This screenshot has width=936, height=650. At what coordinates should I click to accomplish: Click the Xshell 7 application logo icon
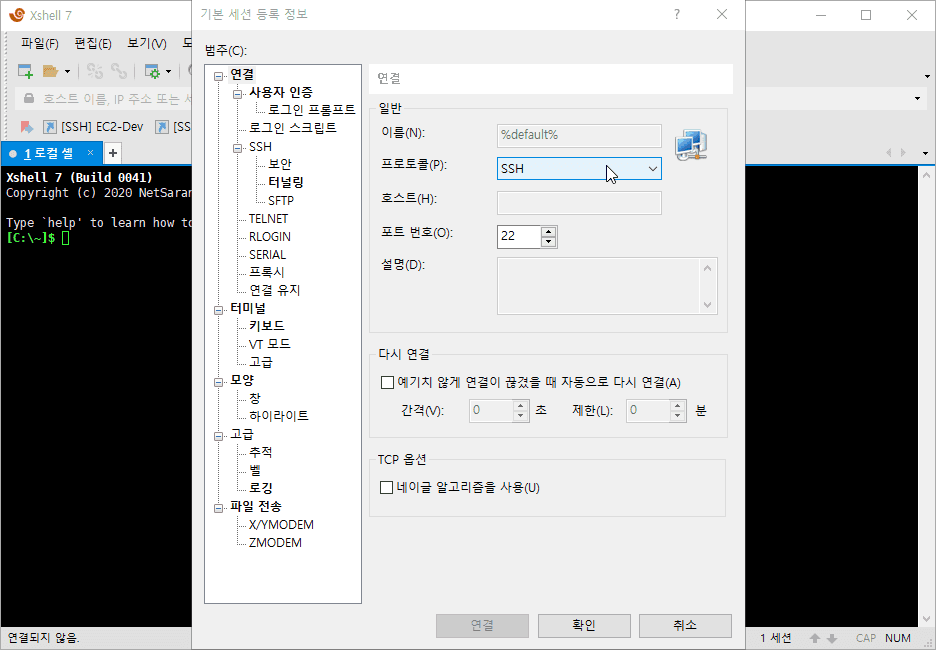coord(17,15)
